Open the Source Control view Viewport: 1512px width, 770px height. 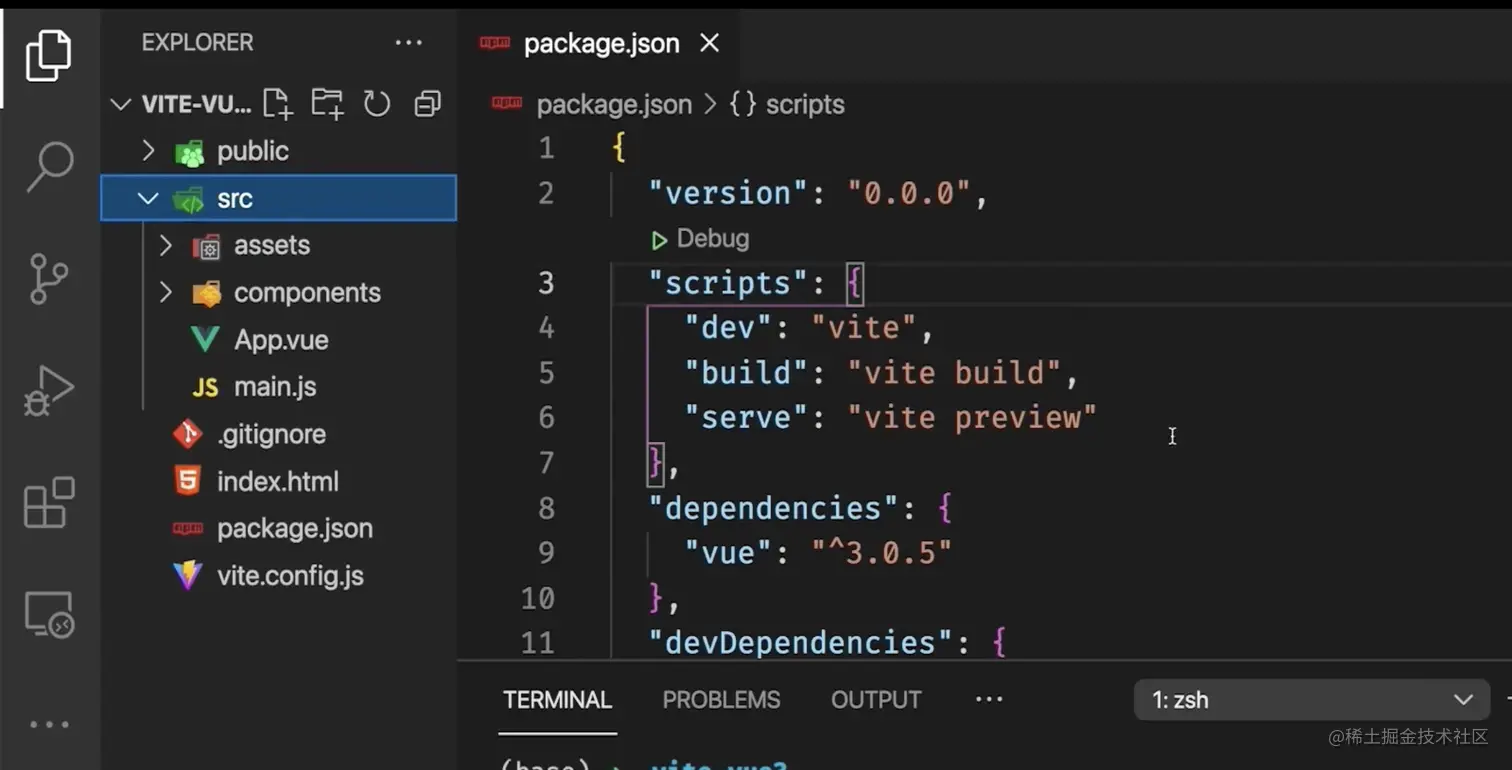[48, 279]
